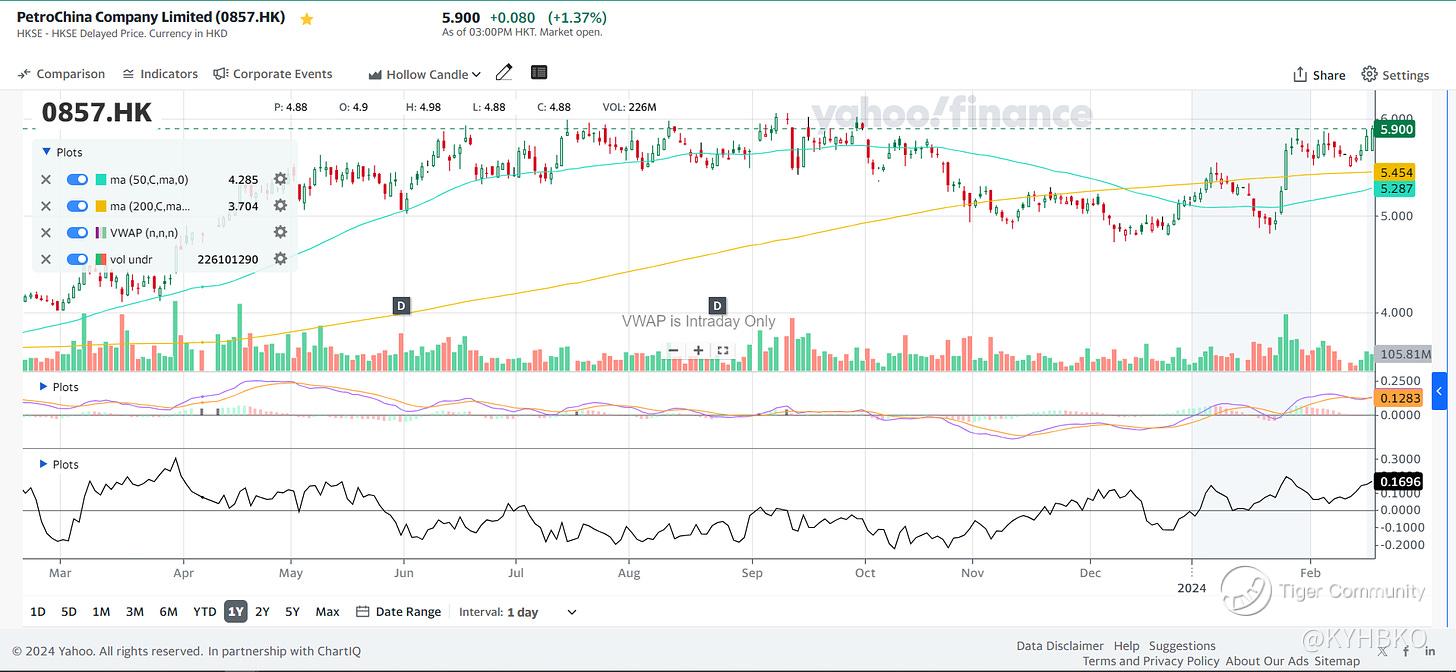Zoom out the chart with minus icon

click(673, 350)
